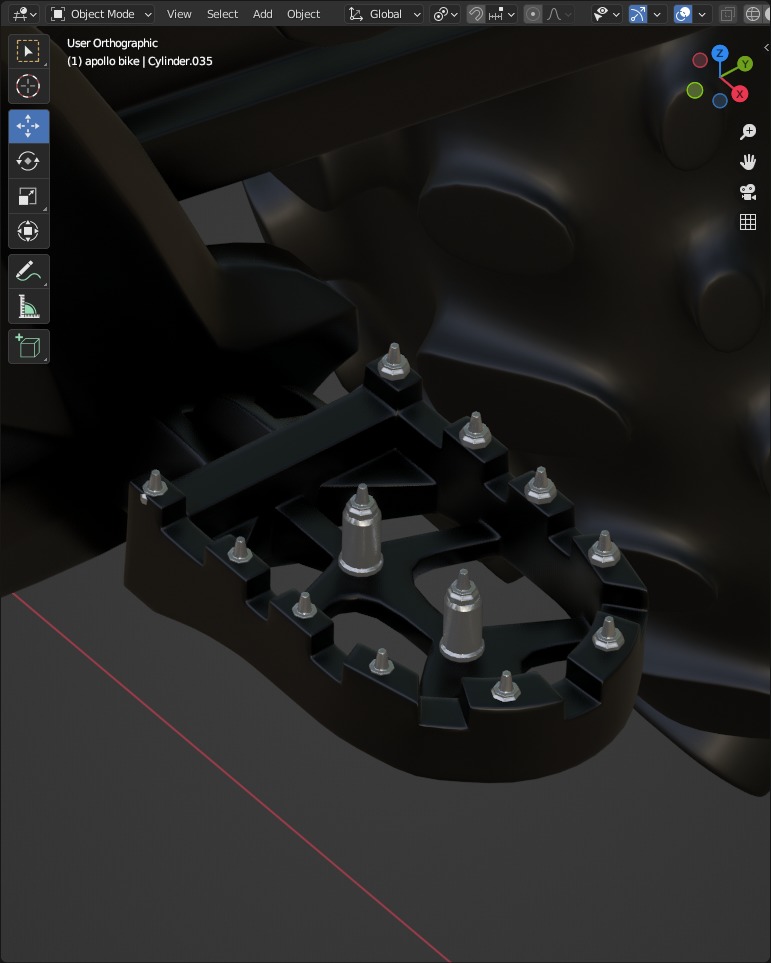Select the Add Cube tool
Image resolution: width=771 pixels, height=963 pixels.
pyautogui.click(x=28, y=346)
